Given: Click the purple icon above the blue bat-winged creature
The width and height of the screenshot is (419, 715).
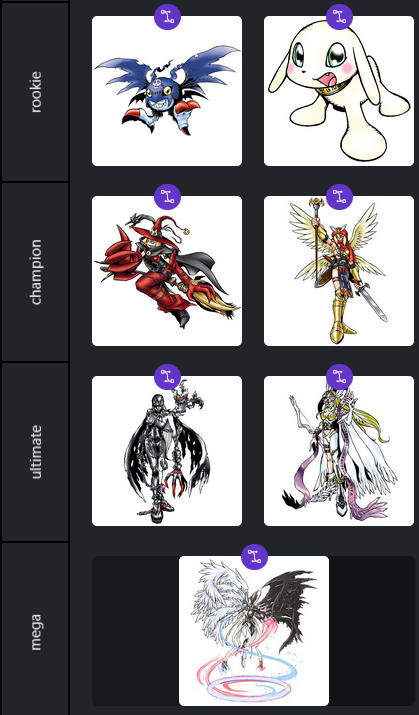Looking at the screenshot, I should 167,17.
